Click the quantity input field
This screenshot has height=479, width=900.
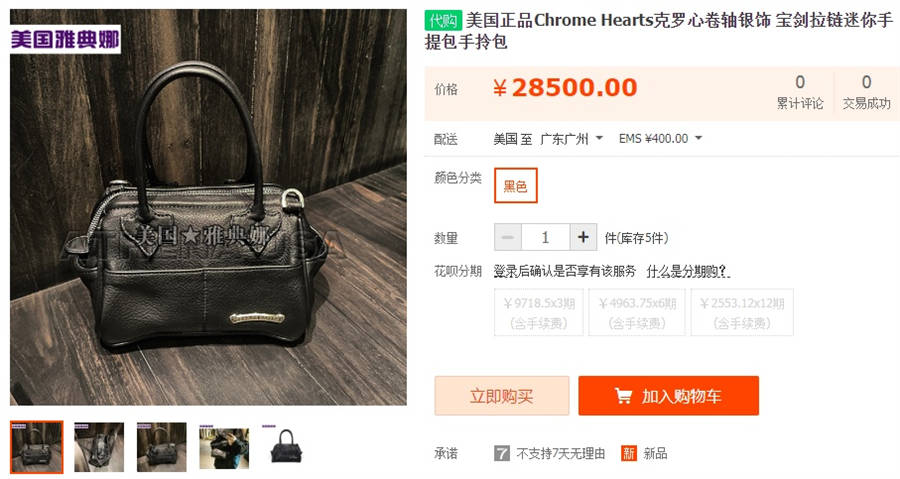[545, 237]
